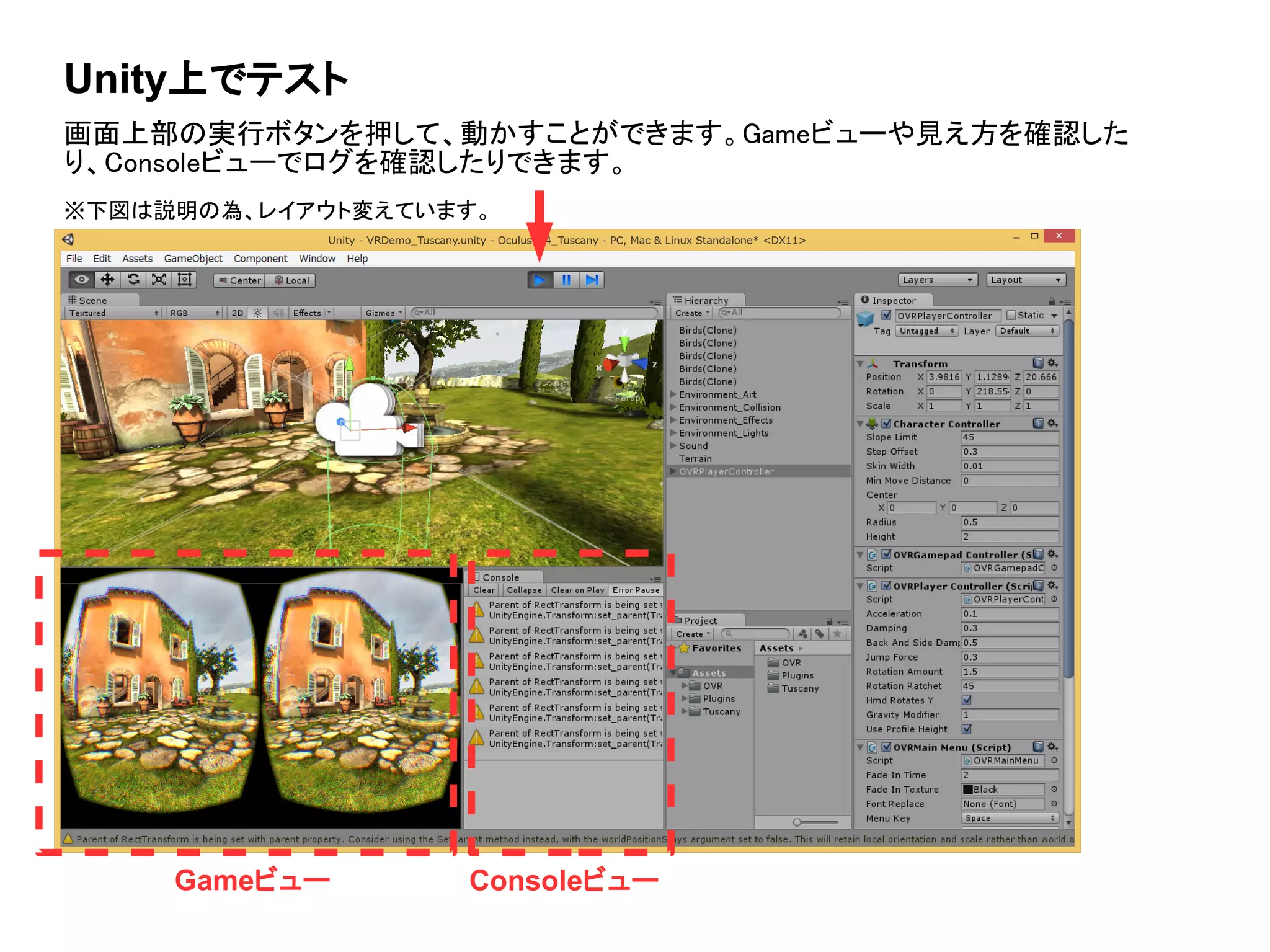Viewport: 1270px width, 952px height.
Task: Toggle OVRPlayerController active checkbox
Action: click(887, 315)
